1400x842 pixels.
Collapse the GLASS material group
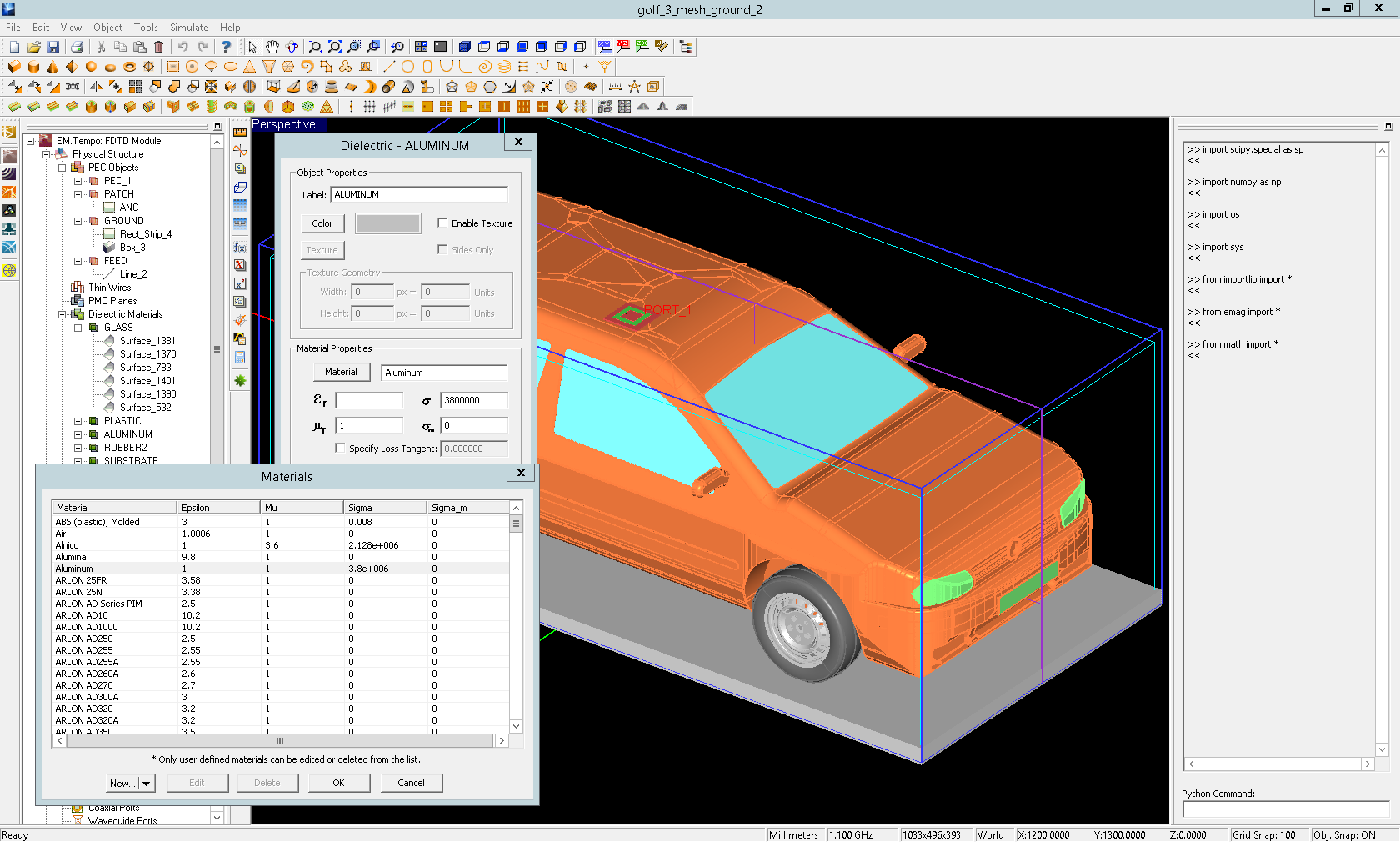[78, 328]
